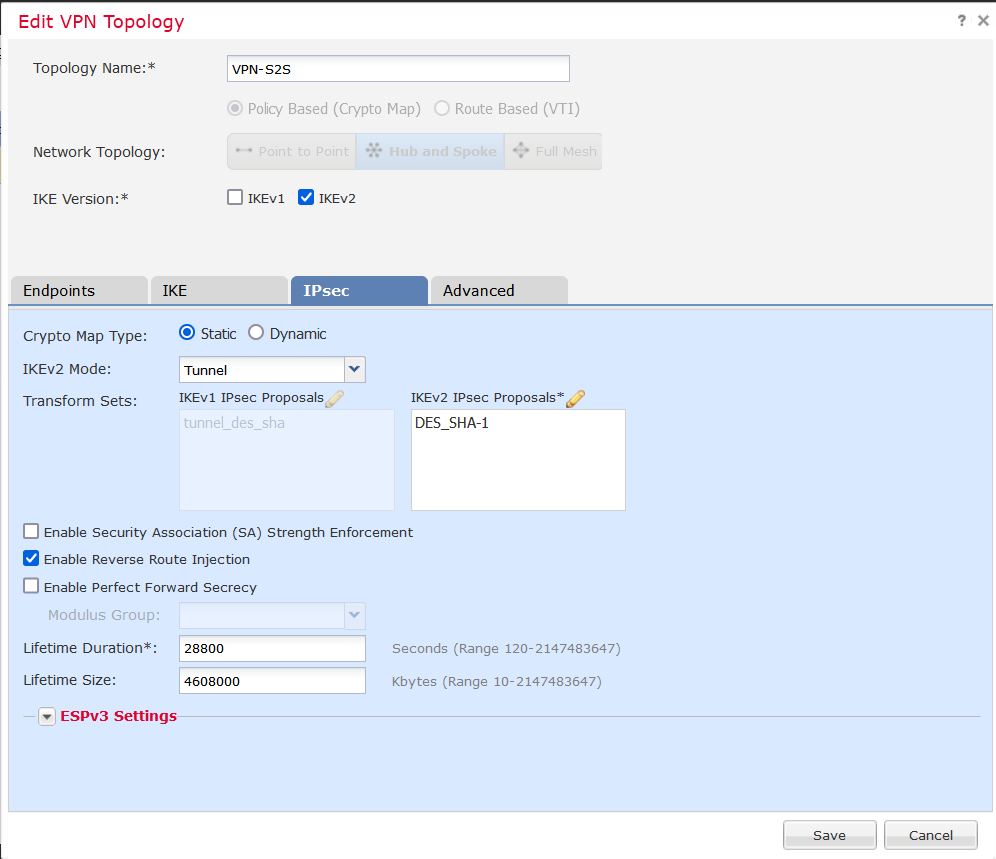The height and width of the screenshot is (859, 996).
Task: Enable Security Association Strength Enforcement
Action: [x=32, y=532]
